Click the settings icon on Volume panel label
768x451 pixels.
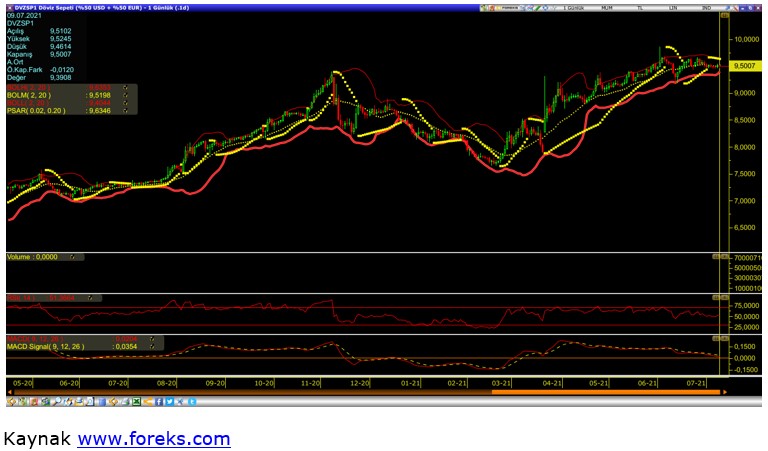click(72, 257)
